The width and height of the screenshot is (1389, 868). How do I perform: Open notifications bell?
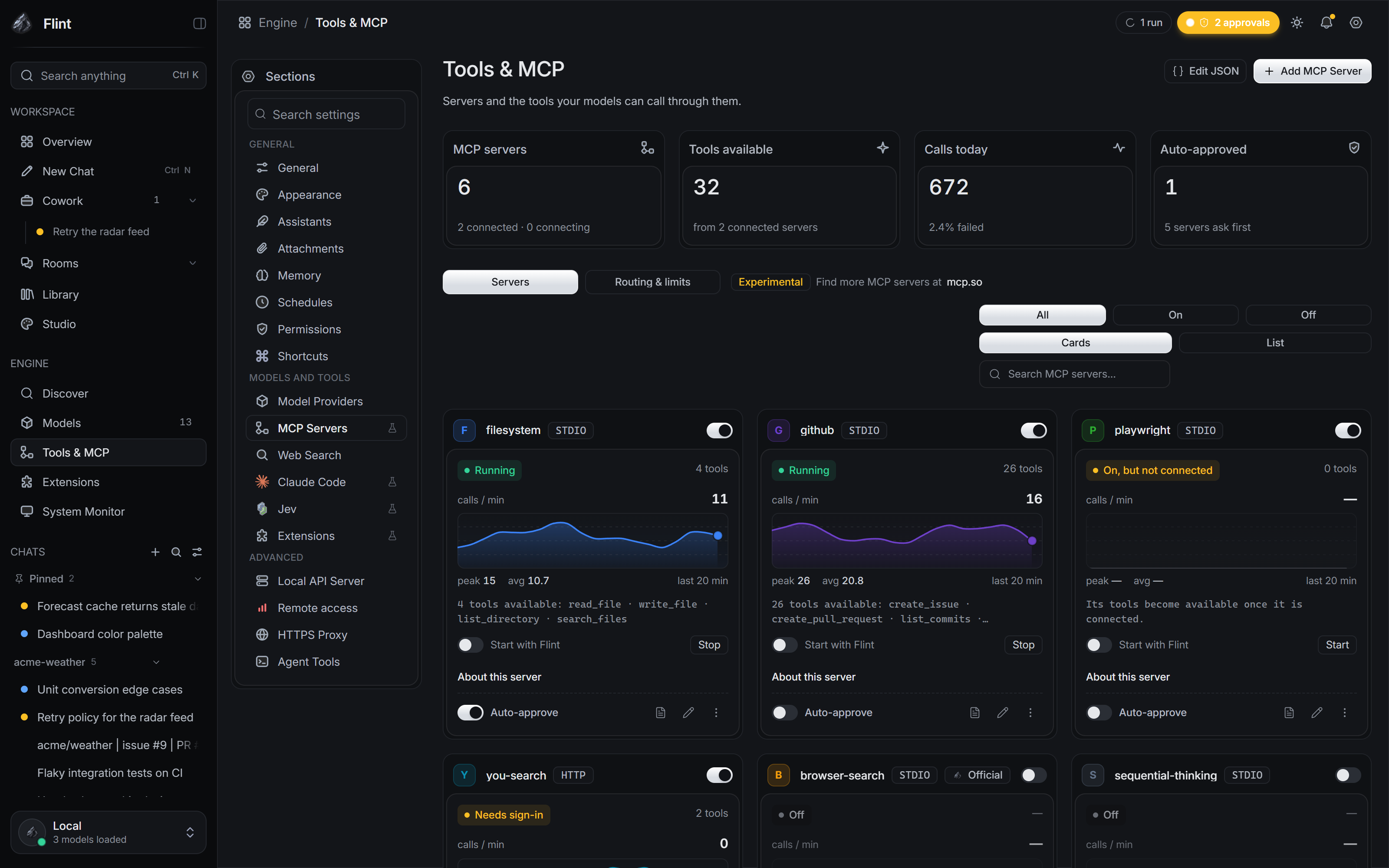1326,23
